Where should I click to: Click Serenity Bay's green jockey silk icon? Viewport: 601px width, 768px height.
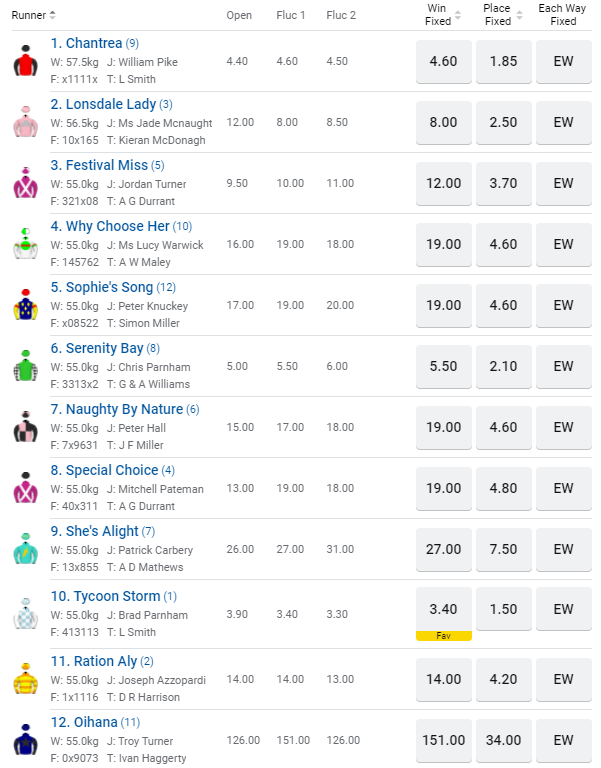pos(25,366)
